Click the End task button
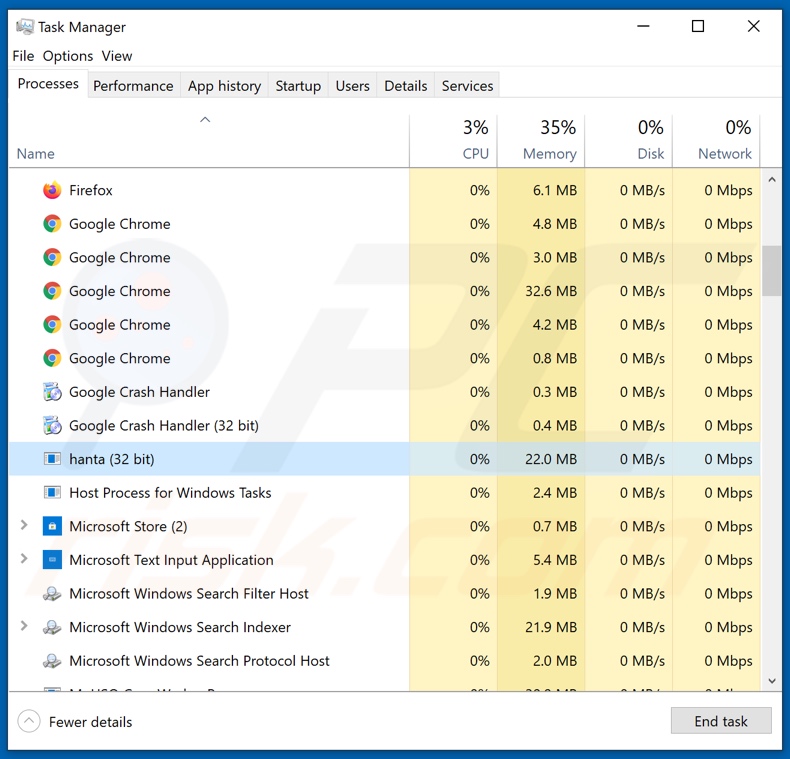Screen dimensions: 790x759 [721, 721]
